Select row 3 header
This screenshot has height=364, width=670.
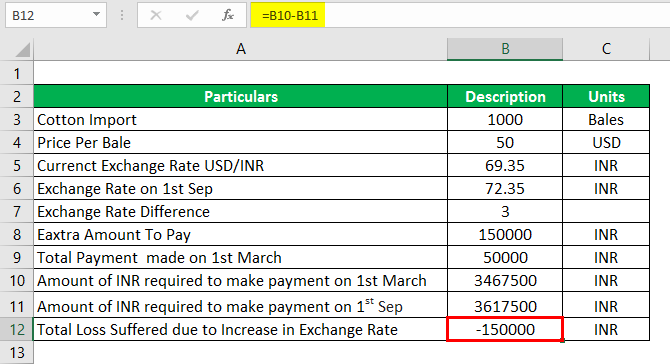click(17, 120)
